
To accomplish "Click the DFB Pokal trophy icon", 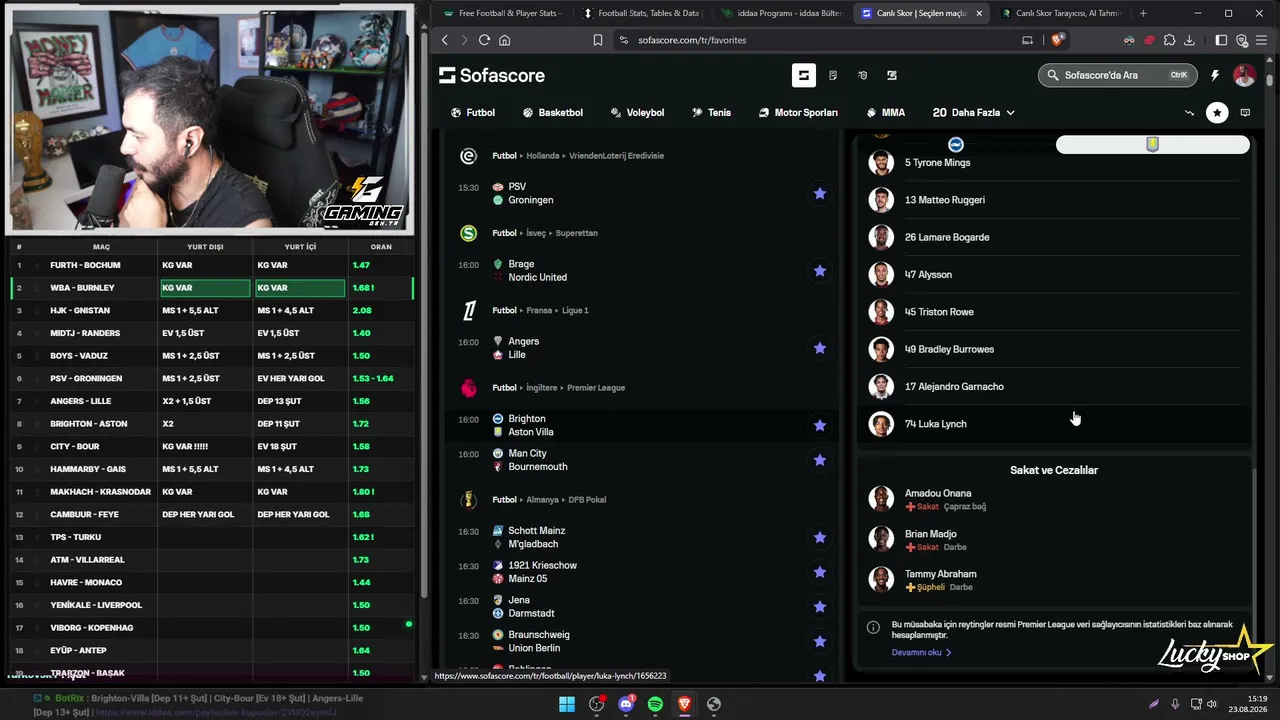I will (x=468, y=500).
